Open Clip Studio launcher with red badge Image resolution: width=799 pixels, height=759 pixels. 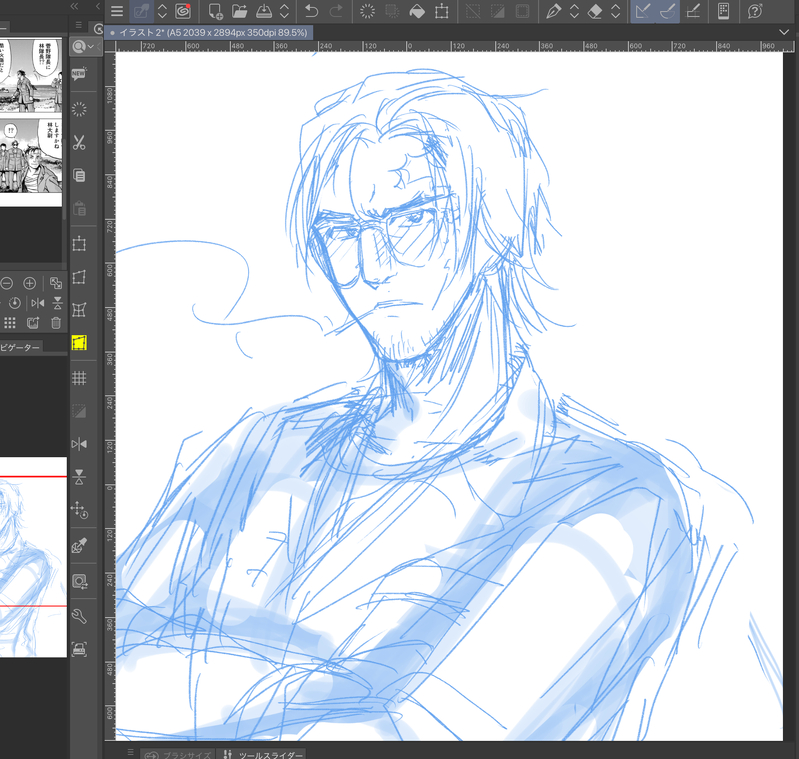coord(183,11)
